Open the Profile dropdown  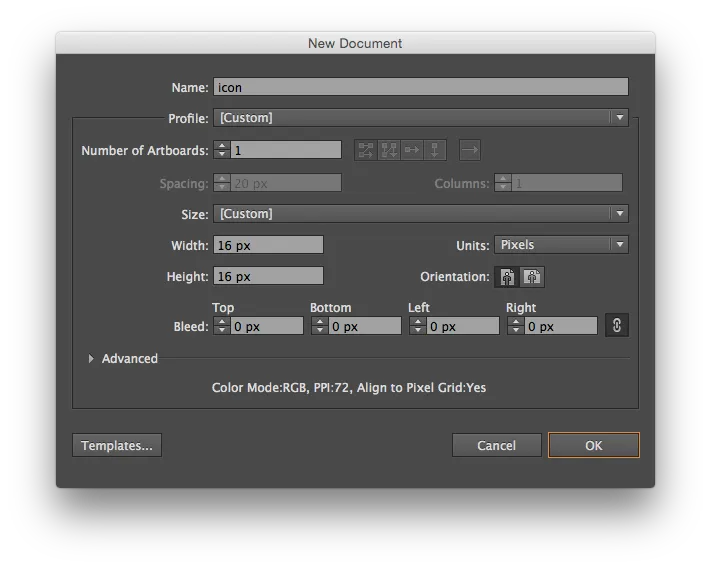[x=421, y=118]
